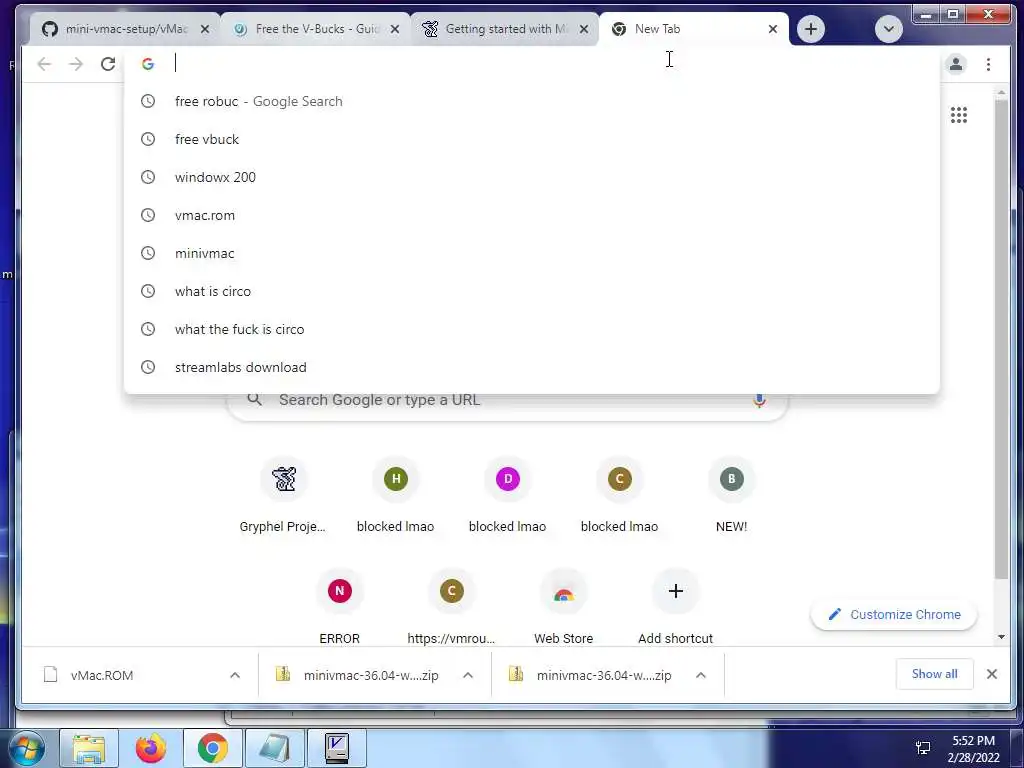This screenshot has width=1024, height=768.
Task: Open the NEW! shortcut with B icon
Action: (731, 496)
